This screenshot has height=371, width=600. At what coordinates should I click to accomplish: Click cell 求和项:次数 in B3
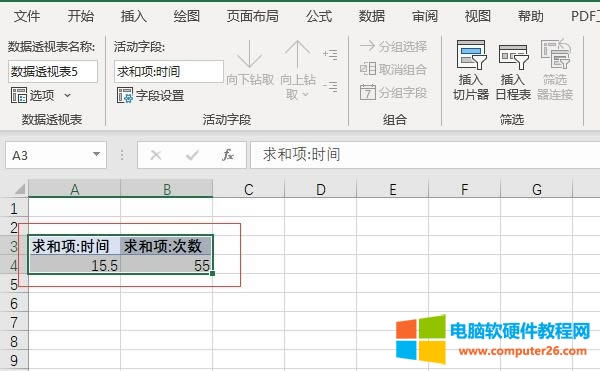(166, 246)
